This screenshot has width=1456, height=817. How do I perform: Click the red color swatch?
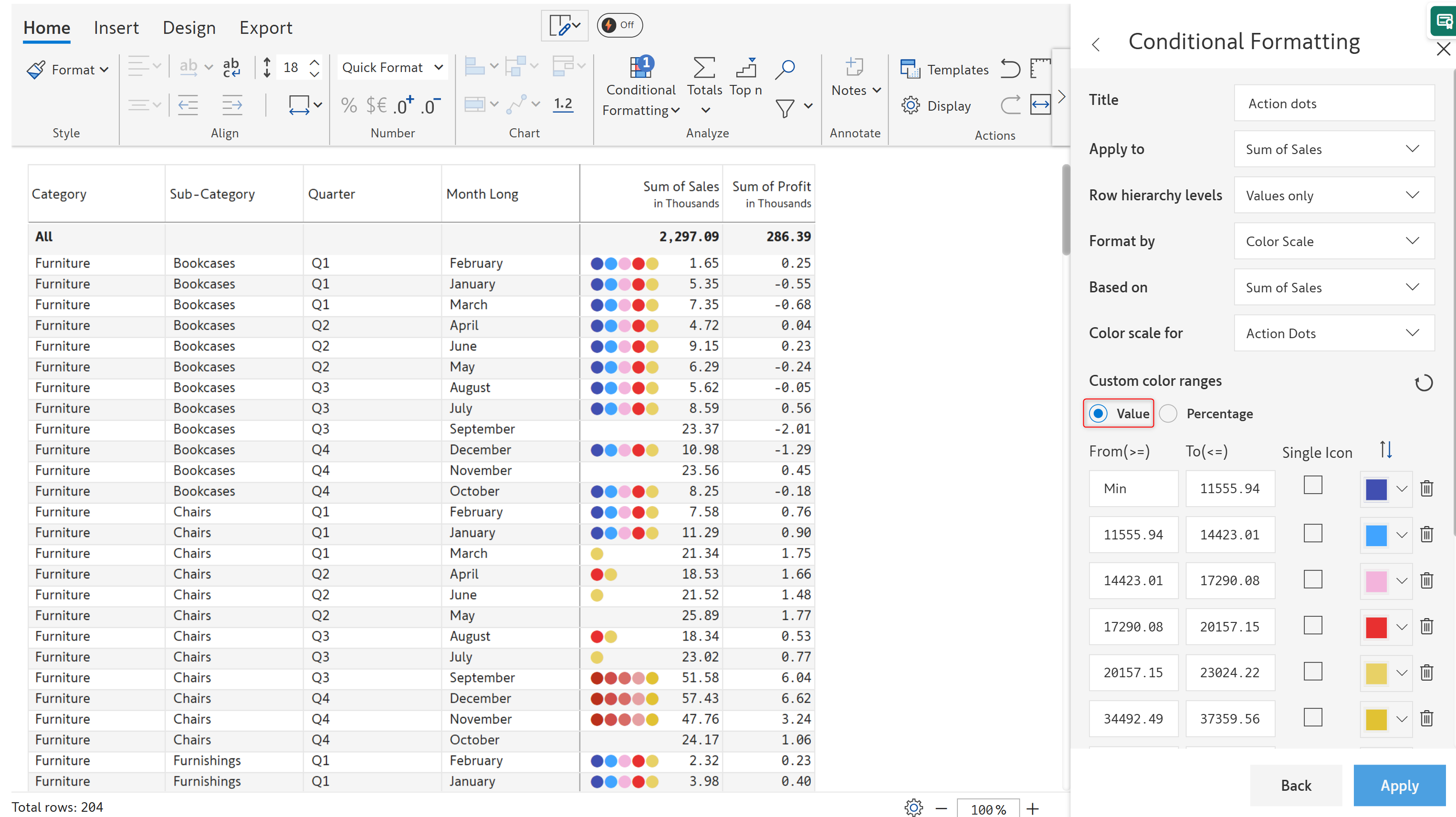pos(1376,627)
